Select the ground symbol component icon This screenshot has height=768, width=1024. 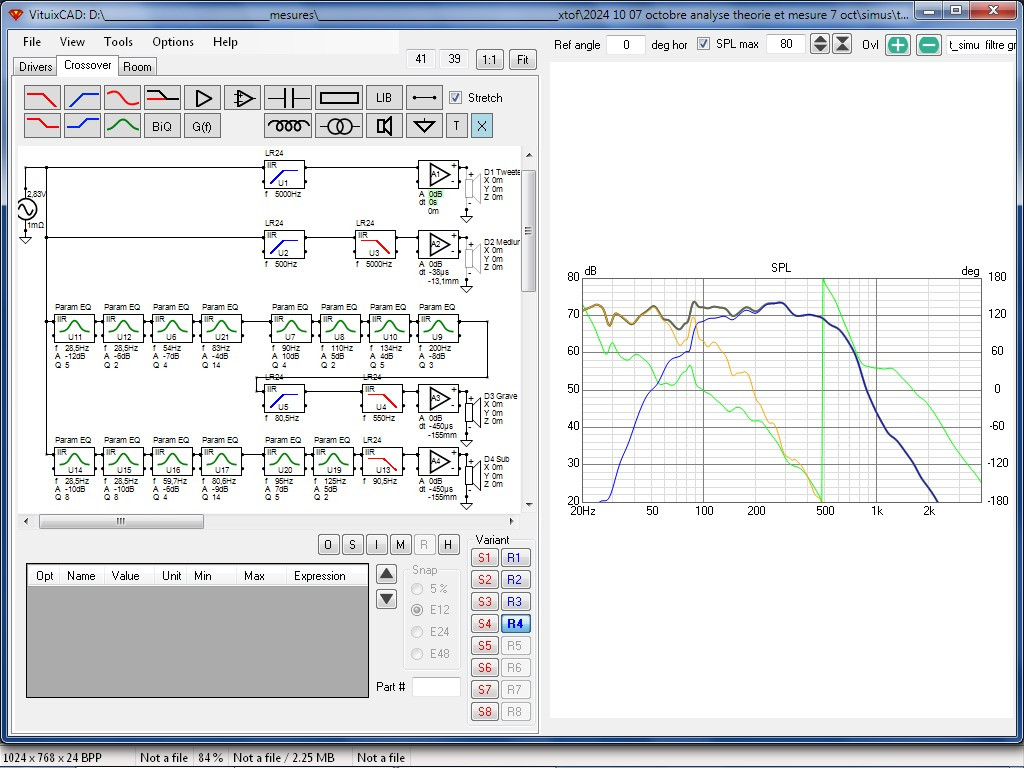[x=424, y=125]
